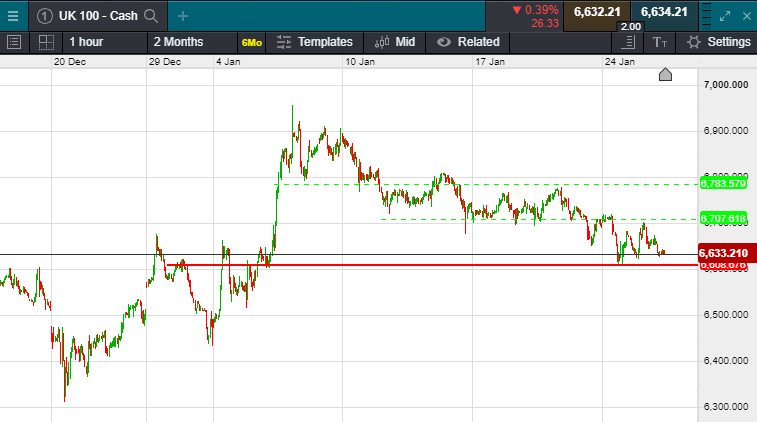This screenshot has height=422, width=757.
Task: Click the house marker on the chart
Action: [665, 74]
